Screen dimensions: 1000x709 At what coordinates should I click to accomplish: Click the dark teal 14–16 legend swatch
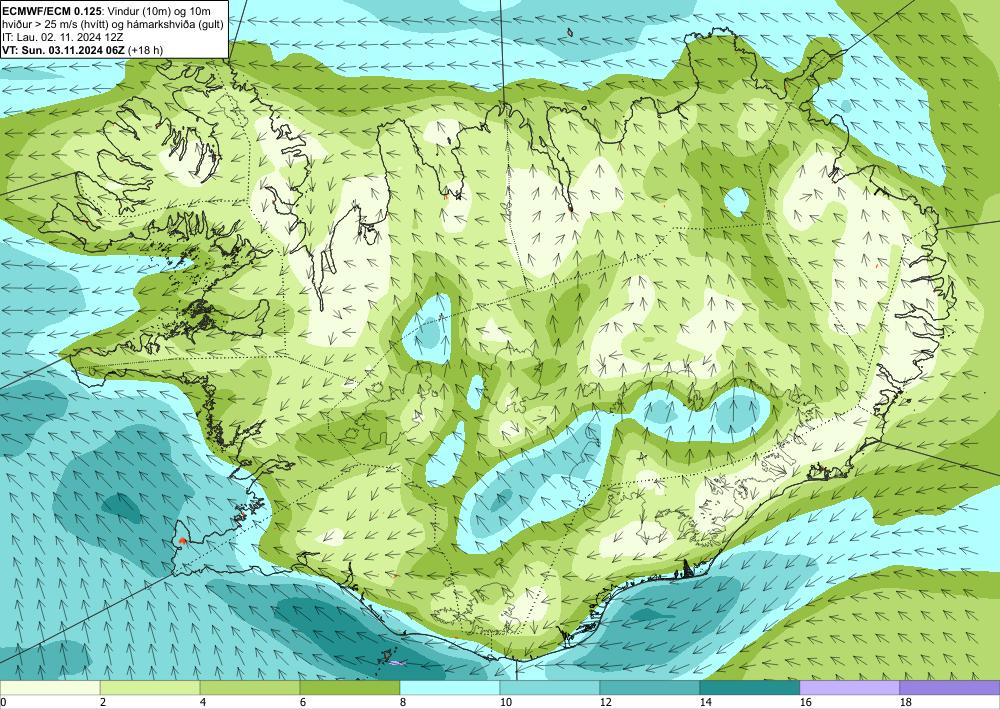[750, 687]
